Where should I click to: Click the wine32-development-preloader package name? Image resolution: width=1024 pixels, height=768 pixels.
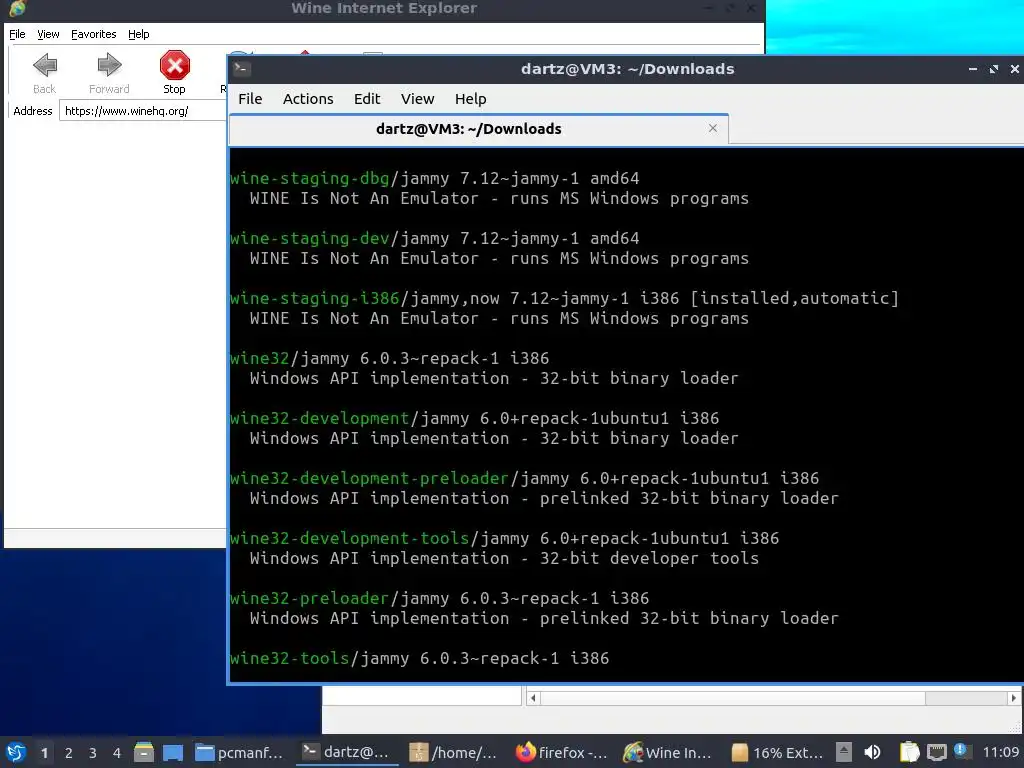click(x=369, y=478)
